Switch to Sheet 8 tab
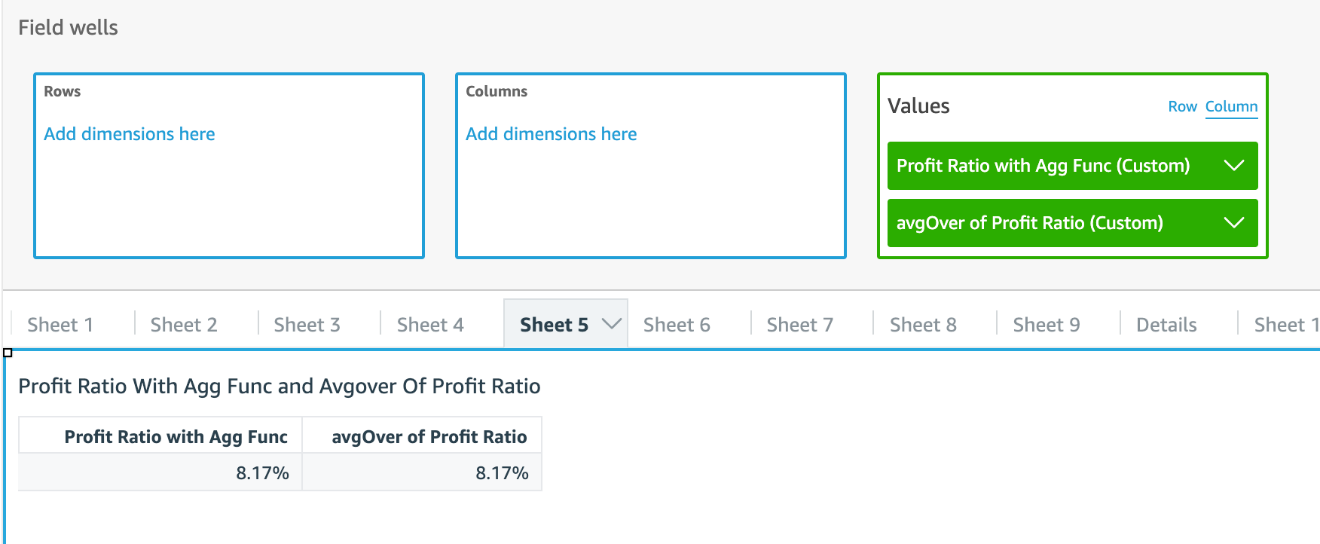 tap(923, 324)
